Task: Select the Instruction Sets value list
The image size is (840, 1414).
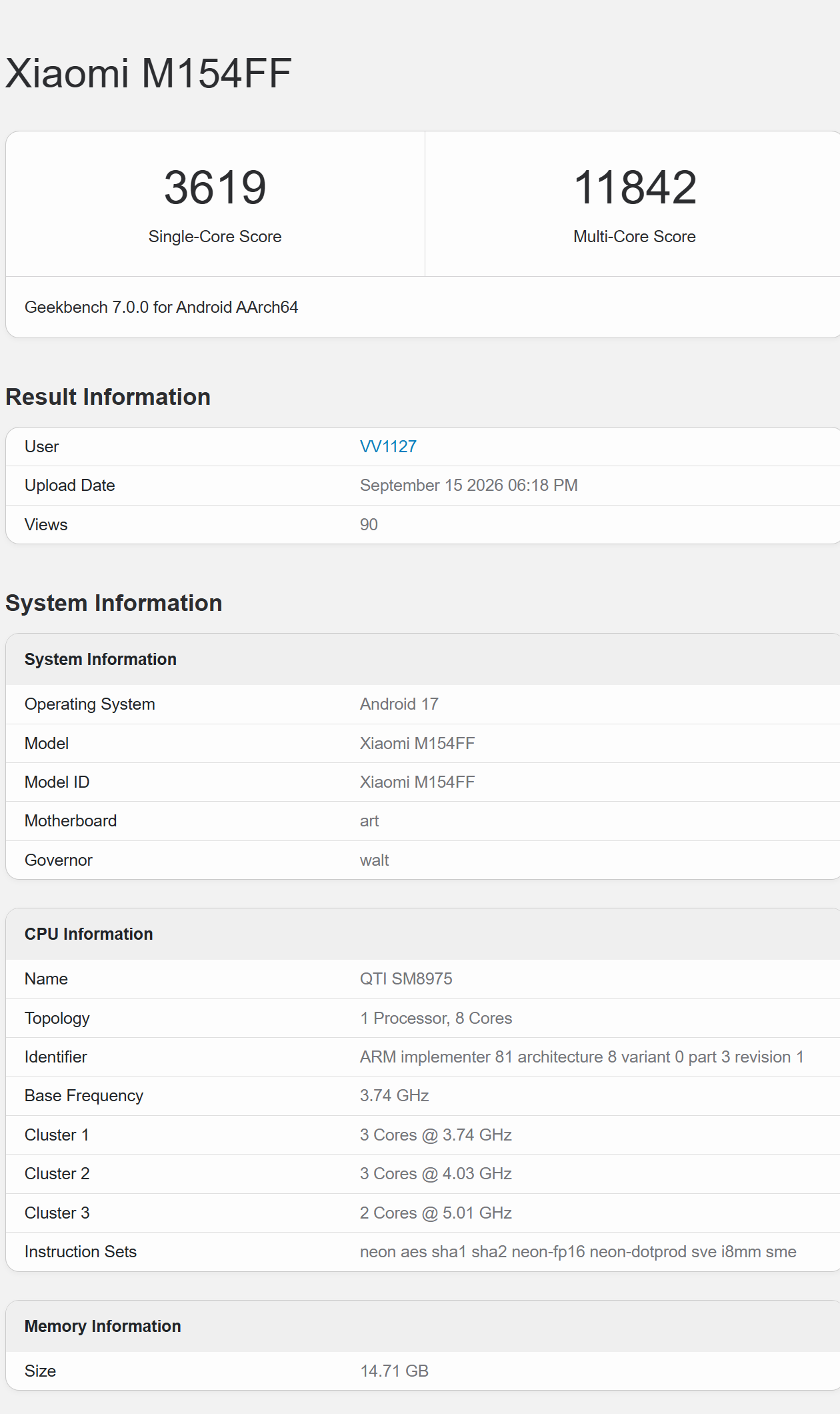Action: [x=578, y=1251]
